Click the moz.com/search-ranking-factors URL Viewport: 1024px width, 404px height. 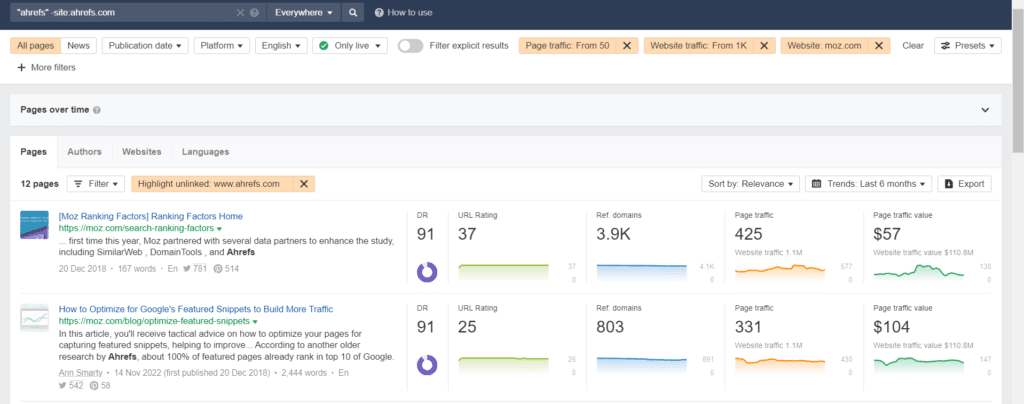(x=136, y=228)
